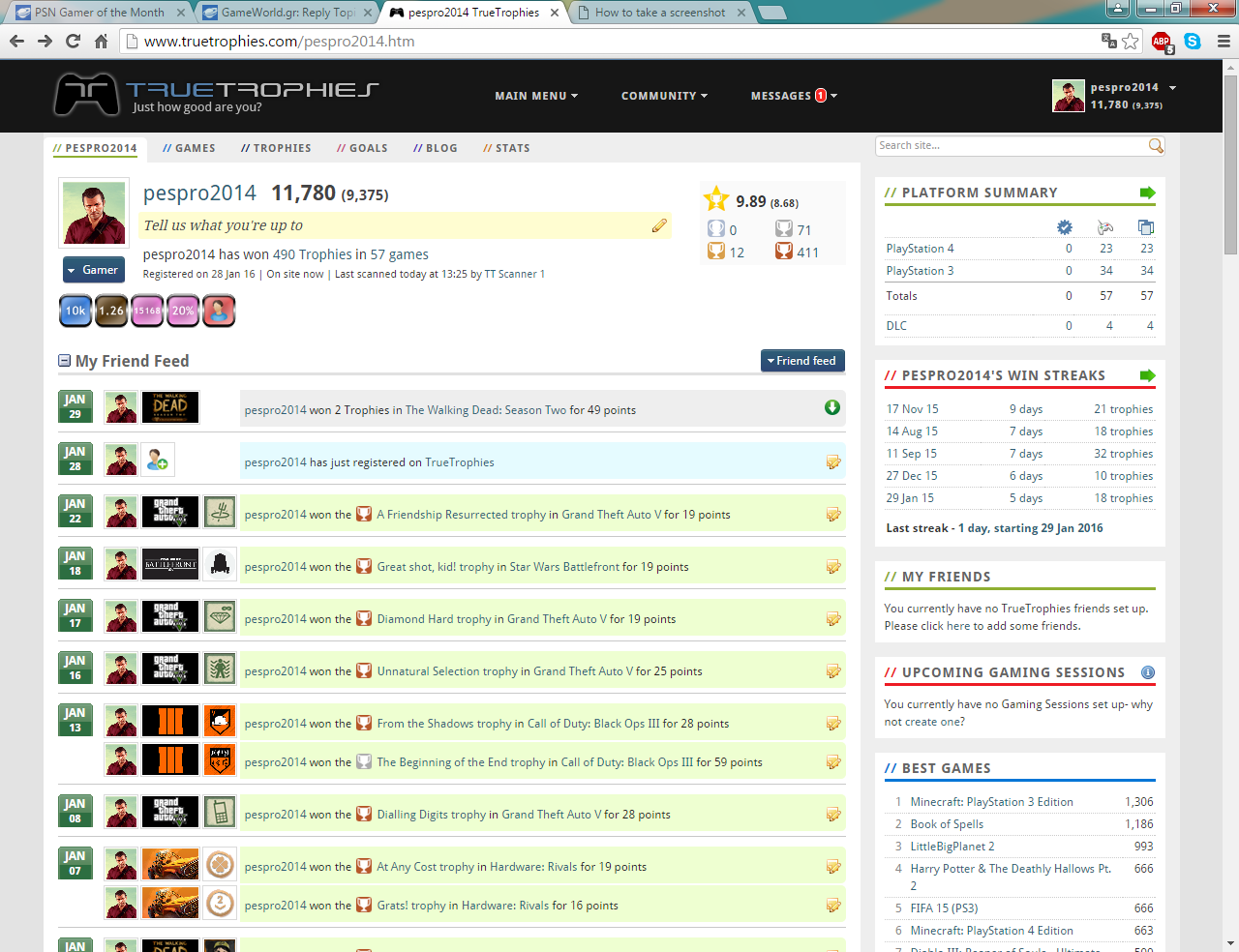The width and height of the screenshot is (1239, 952).
Task: Click the large profile avatar picture
Action: pyautogui.click(x=94, y=214)
